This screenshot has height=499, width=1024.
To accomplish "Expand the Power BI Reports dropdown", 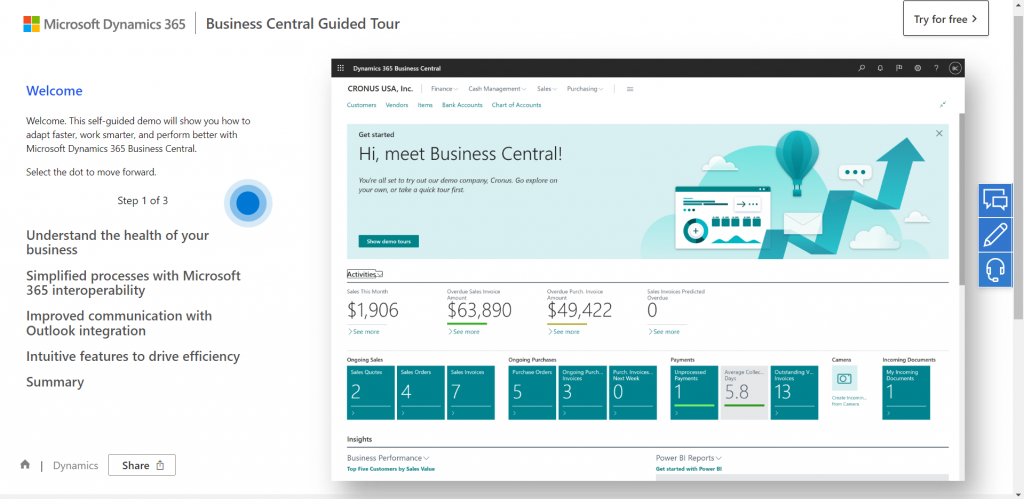I will 688,458.
